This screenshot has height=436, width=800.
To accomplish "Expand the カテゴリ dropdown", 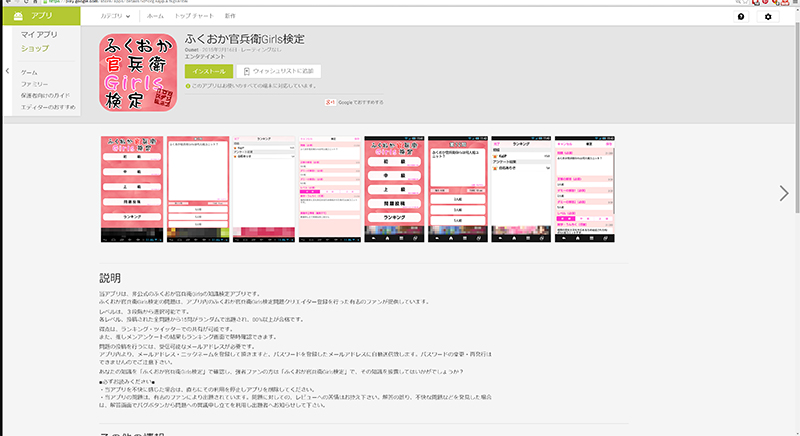I will click(x=116, y=17).
